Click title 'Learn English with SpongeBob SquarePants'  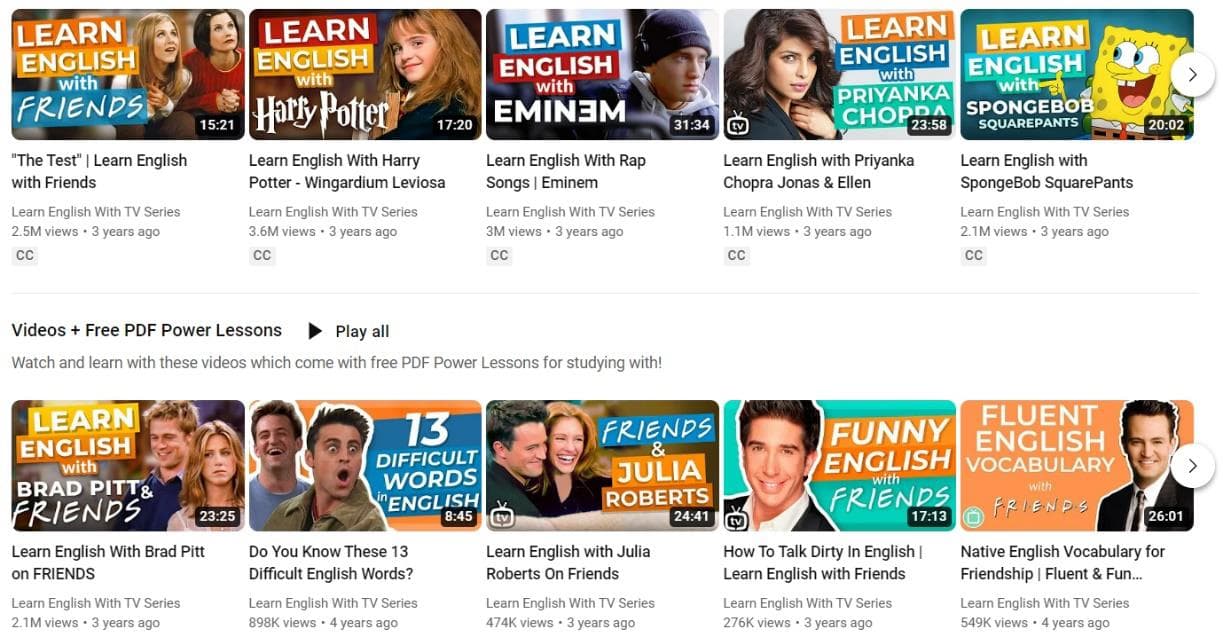(1047, 171)
